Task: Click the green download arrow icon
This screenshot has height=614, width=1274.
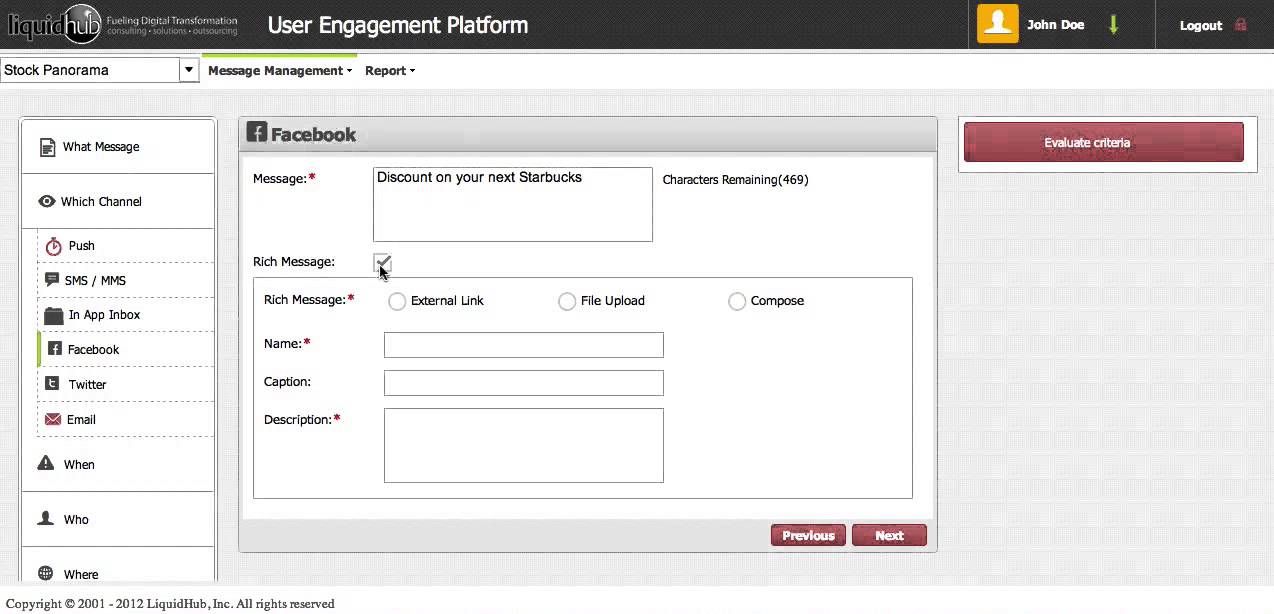Action: pos(1113,25)
